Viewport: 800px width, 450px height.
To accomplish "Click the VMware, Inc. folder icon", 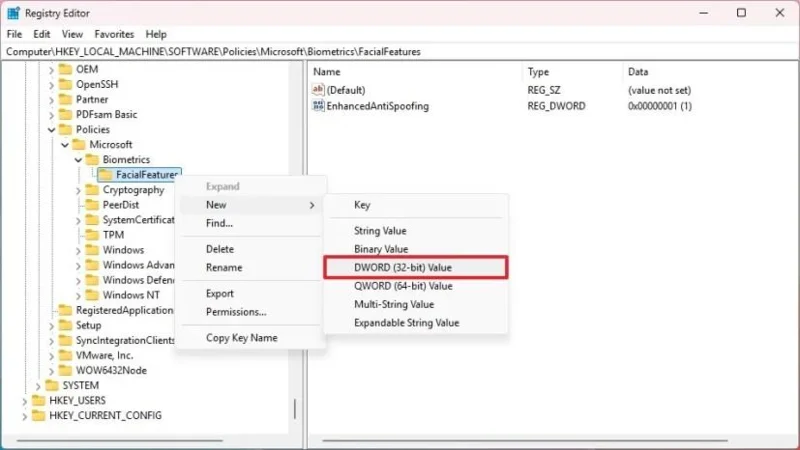I will pyautogui.click(x=65, y=355).
